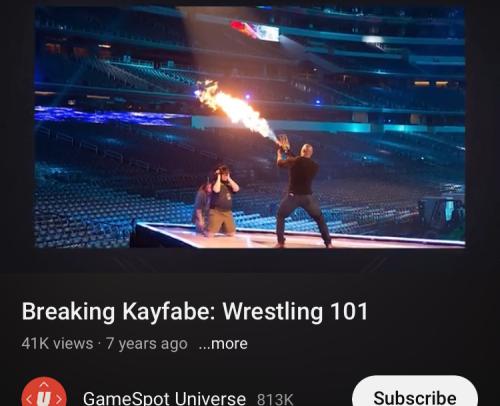The image size is (500, 406).
Task: Click the man holding the flamethrower
Action: tap(302, 195)
